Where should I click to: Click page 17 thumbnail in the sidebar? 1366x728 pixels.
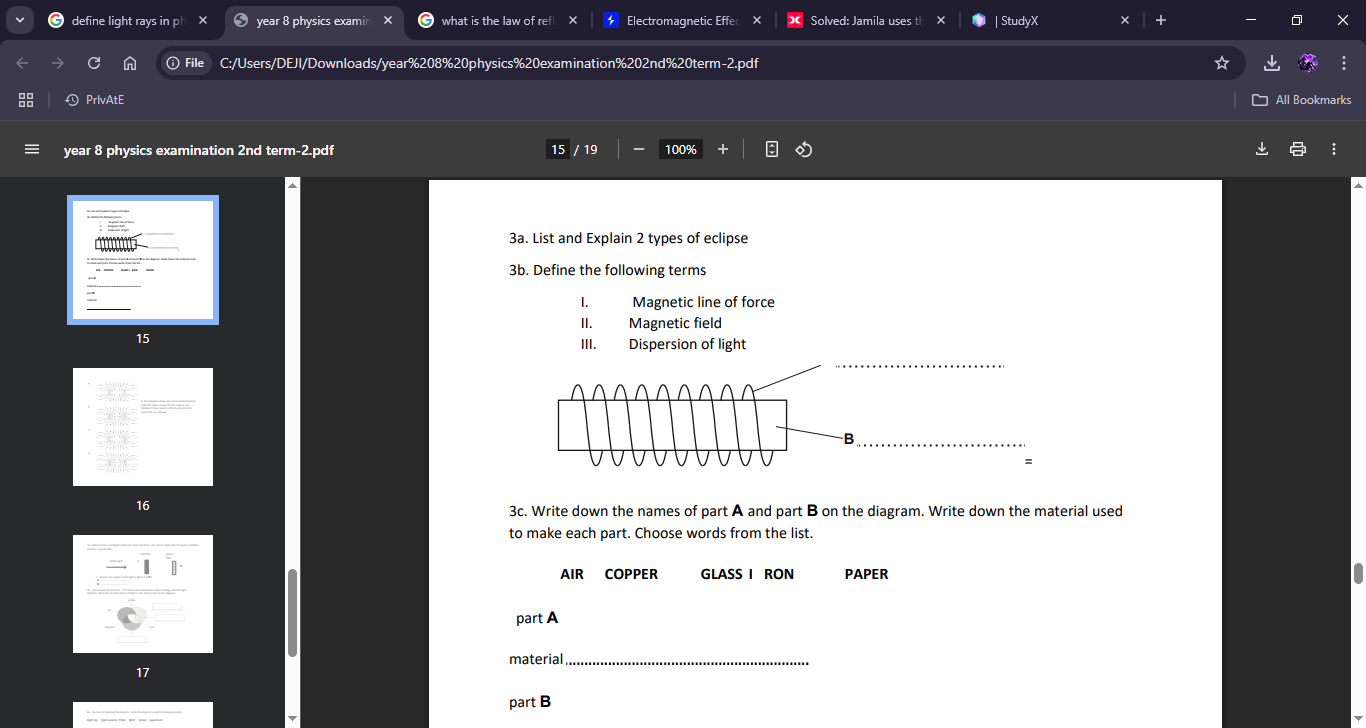[142, 594]
